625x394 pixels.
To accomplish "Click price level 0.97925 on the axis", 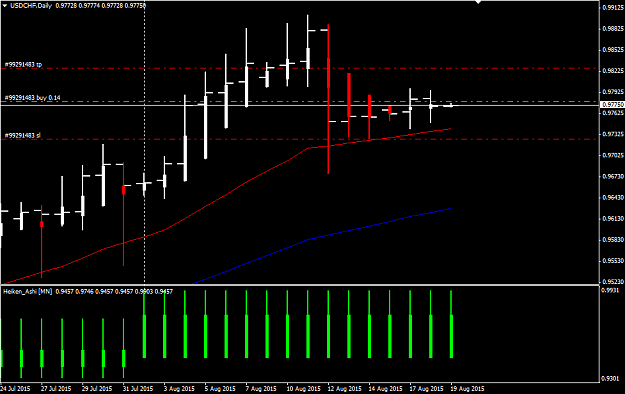I will [x=613, y=92].
